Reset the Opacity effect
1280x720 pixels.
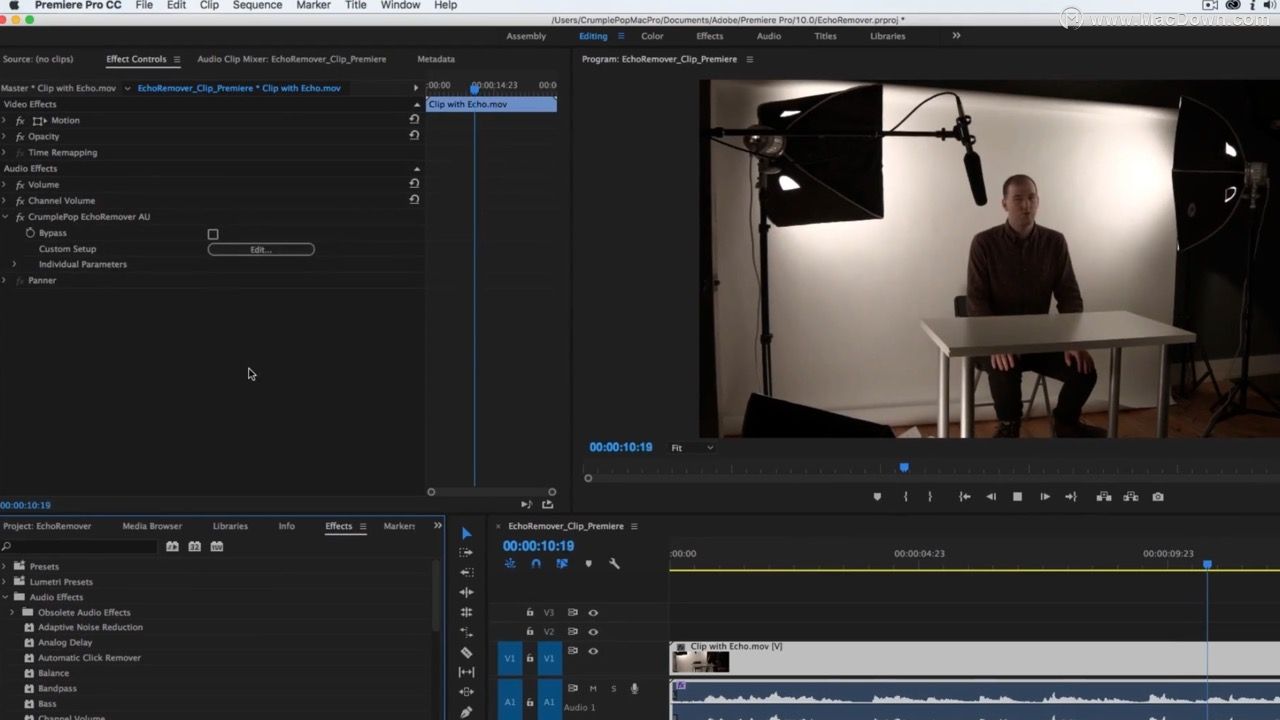[x=414, y=135]
